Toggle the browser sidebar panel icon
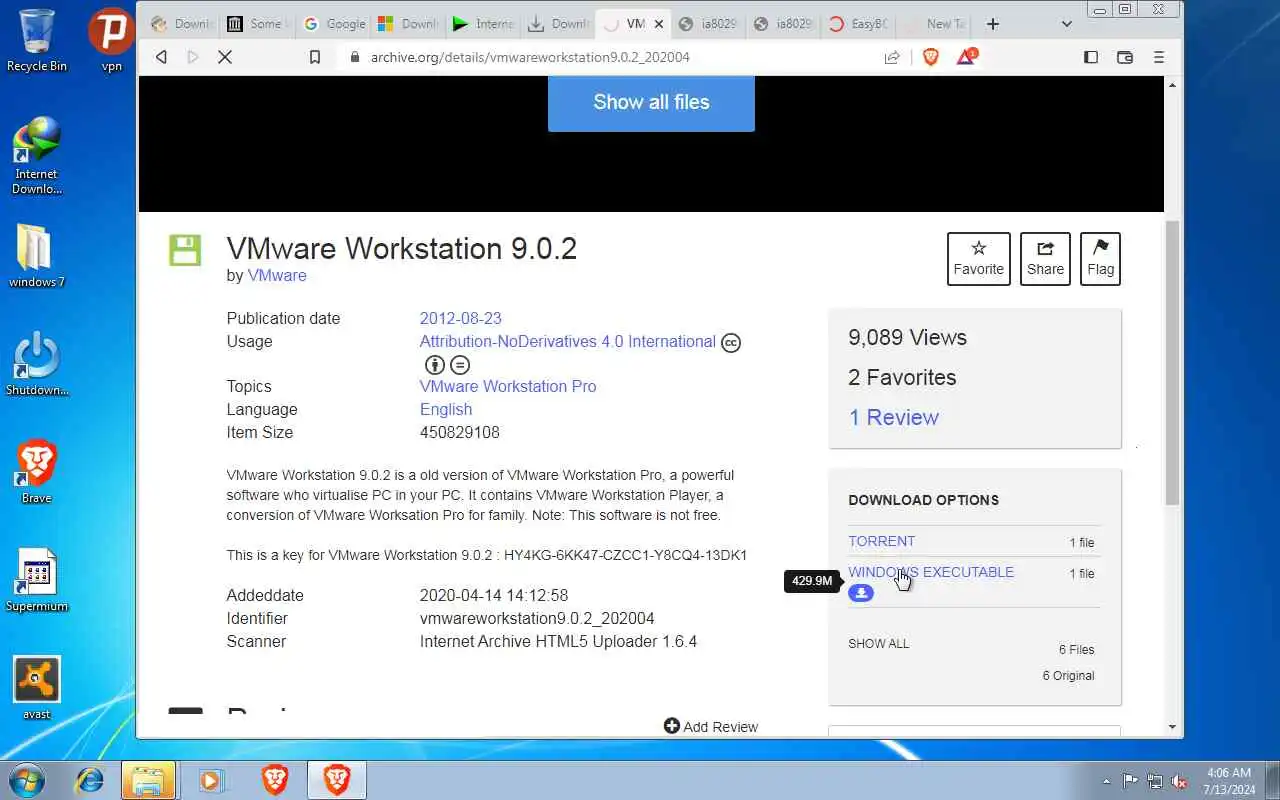 [1091, 57]
